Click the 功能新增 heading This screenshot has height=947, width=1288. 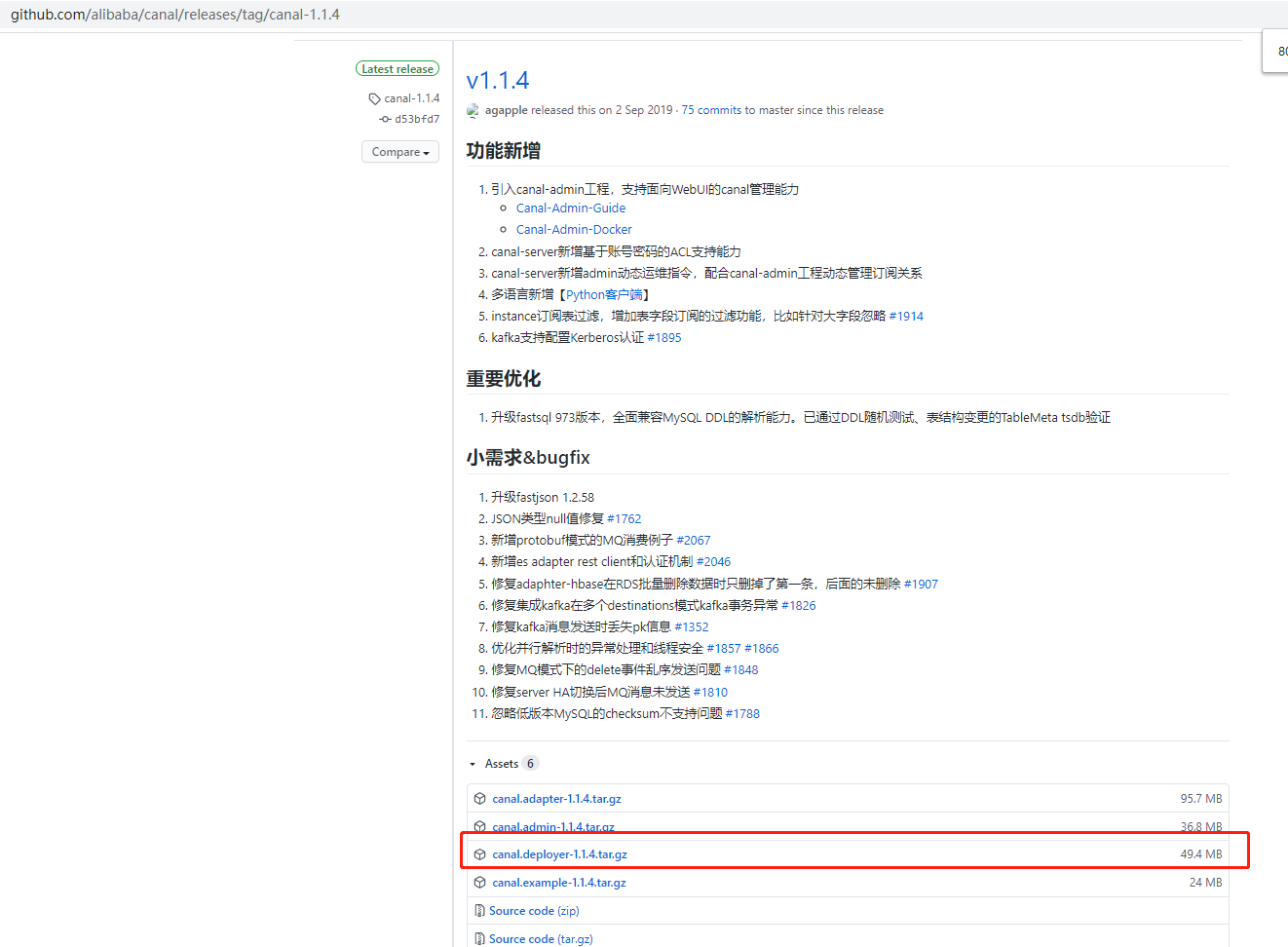pyautogui.click(x=503, y=151)
